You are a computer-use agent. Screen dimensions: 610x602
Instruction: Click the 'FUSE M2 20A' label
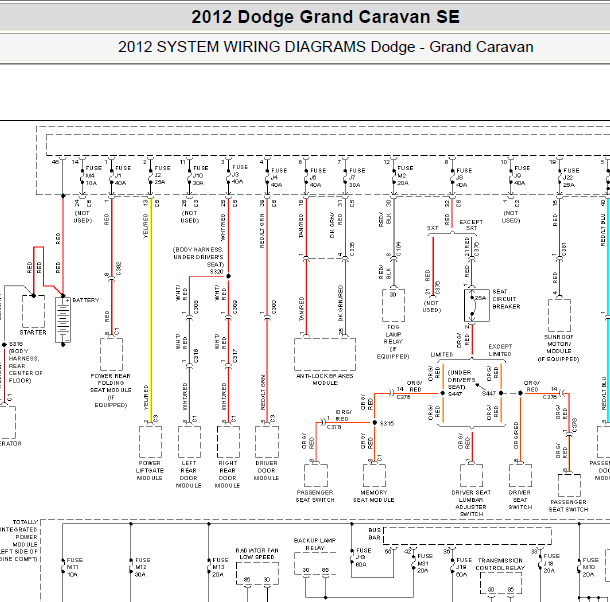click(x=405, y=176)
